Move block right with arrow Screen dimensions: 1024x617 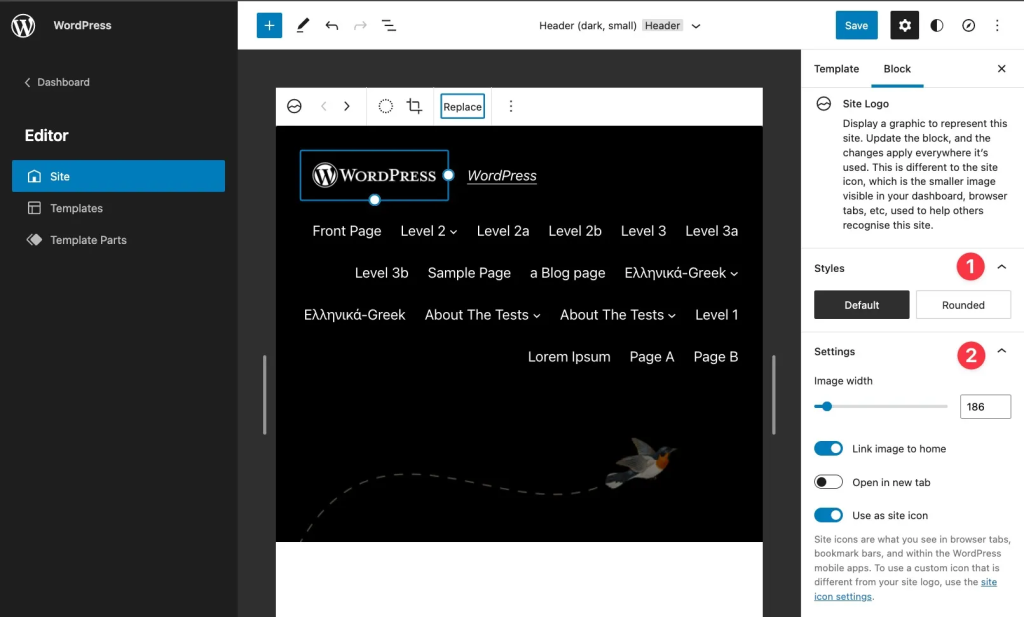tap(347, 106)
